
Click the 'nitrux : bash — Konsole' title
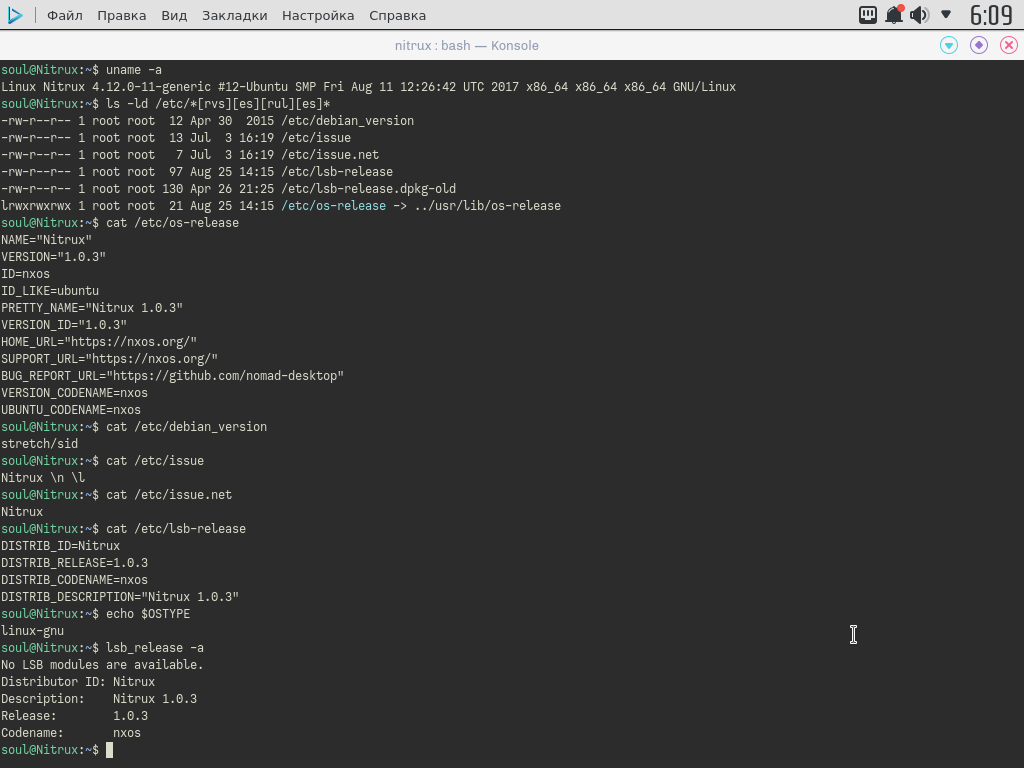click(x=466, y=46)
